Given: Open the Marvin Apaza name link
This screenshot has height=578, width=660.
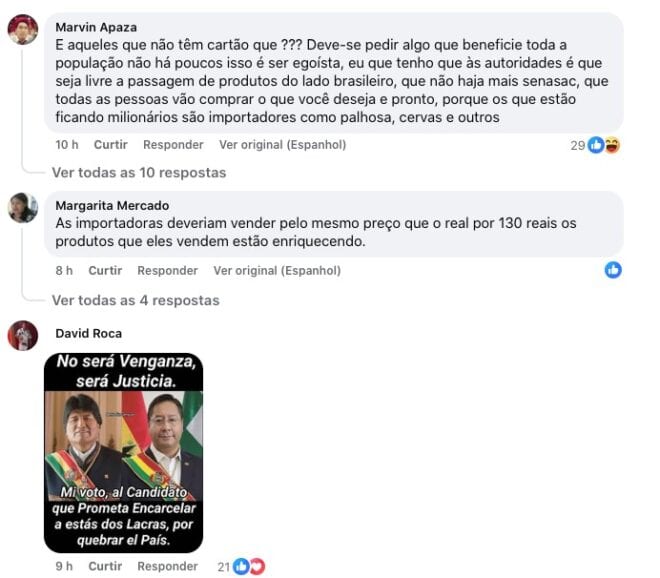Looking at the screenshot, I should (96, 27).
